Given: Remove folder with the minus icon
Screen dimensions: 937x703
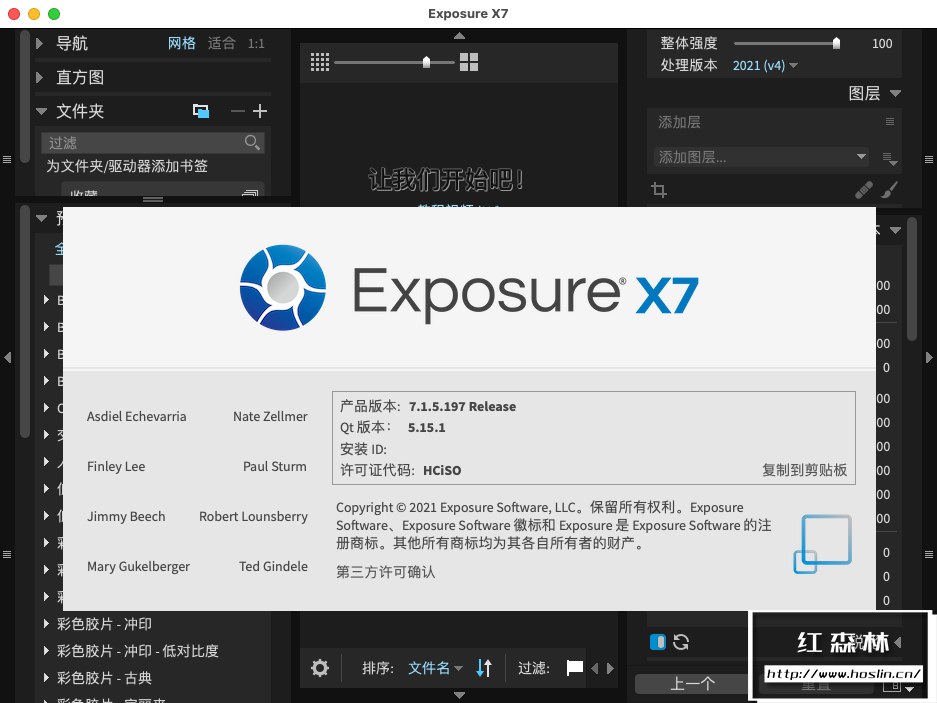Looking at the screenshot, I should [x=237, y=111].
